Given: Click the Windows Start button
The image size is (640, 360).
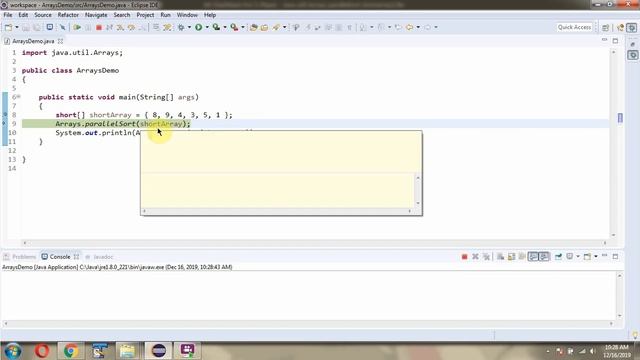Looking at the screenshot, I should coord(13,351).
